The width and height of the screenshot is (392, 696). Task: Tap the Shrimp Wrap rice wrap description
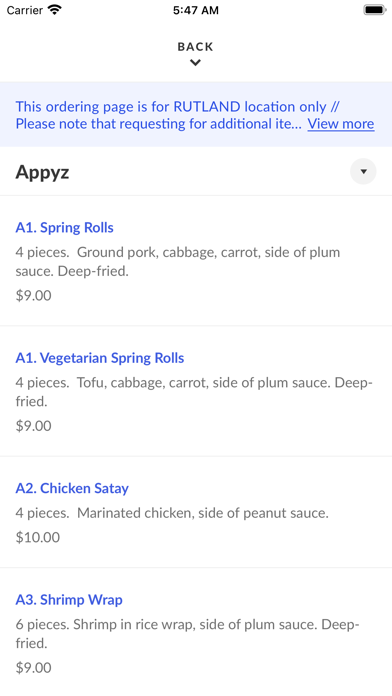point(187,634)
